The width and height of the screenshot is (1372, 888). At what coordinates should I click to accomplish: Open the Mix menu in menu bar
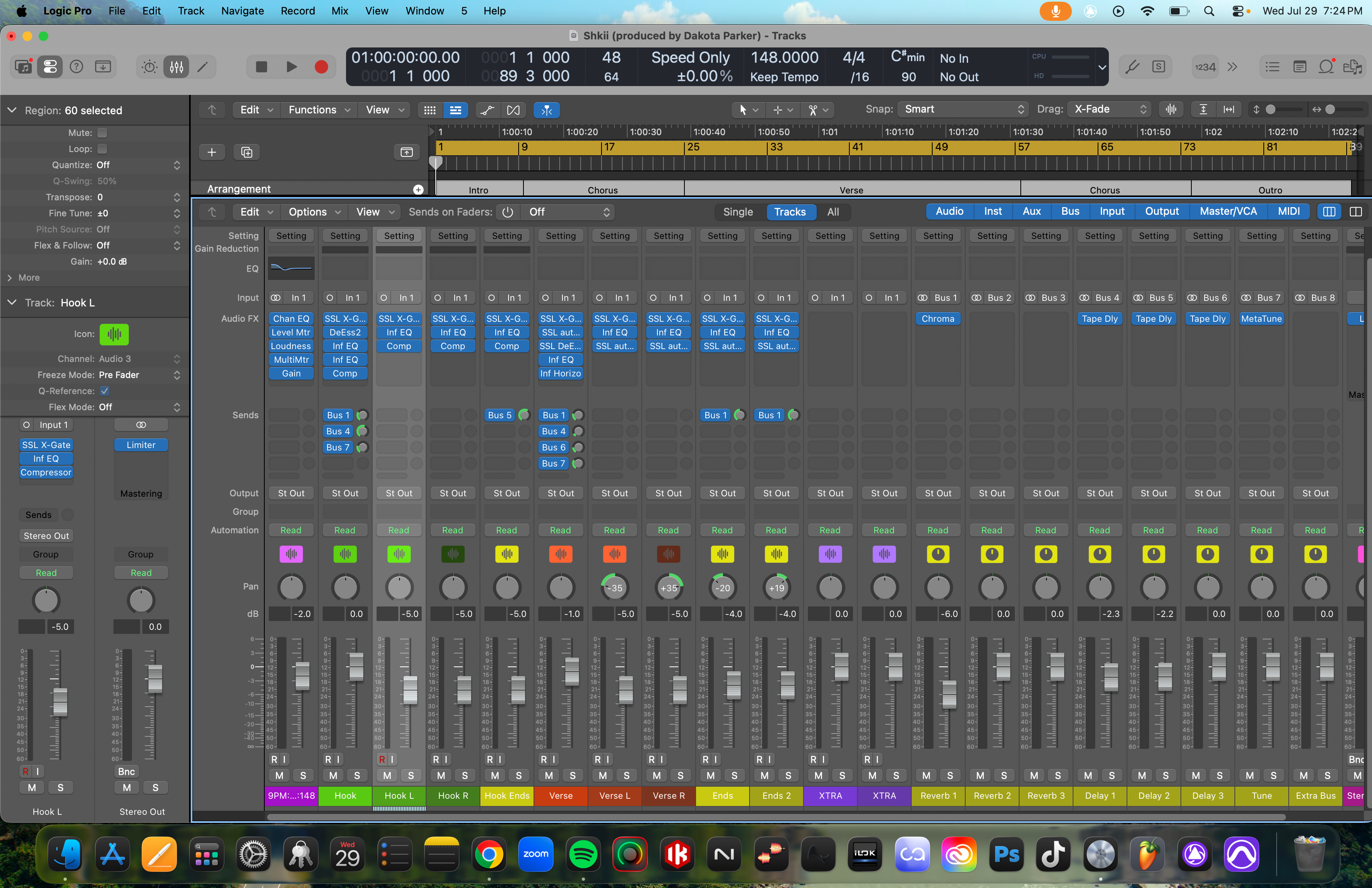pos(340,10)
